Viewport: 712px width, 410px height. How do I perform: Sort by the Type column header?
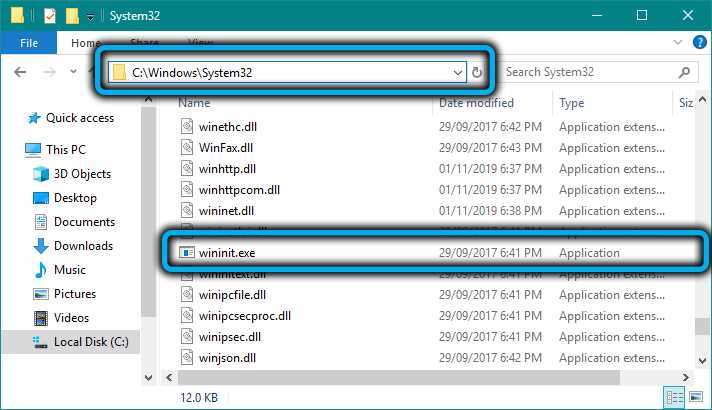571,103
